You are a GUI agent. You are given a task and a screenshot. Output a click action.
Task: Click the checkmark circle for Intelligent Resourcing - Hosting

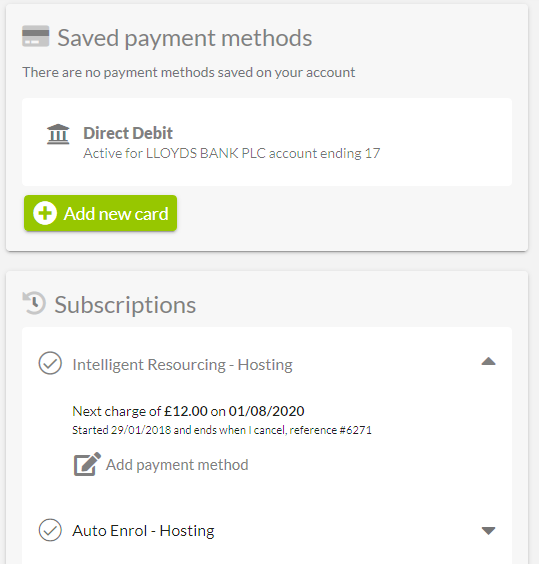point(50,363)
